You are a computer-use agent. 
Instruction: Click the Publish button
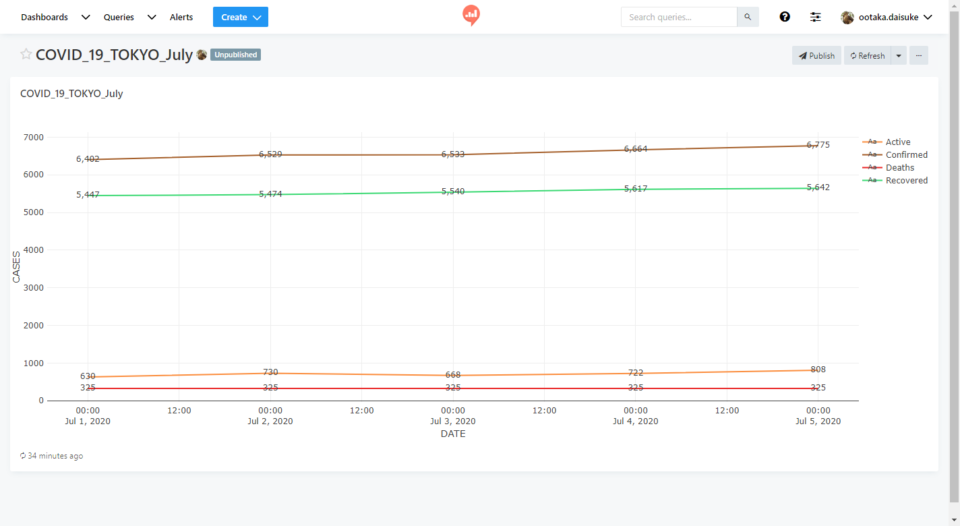point(816,56)
